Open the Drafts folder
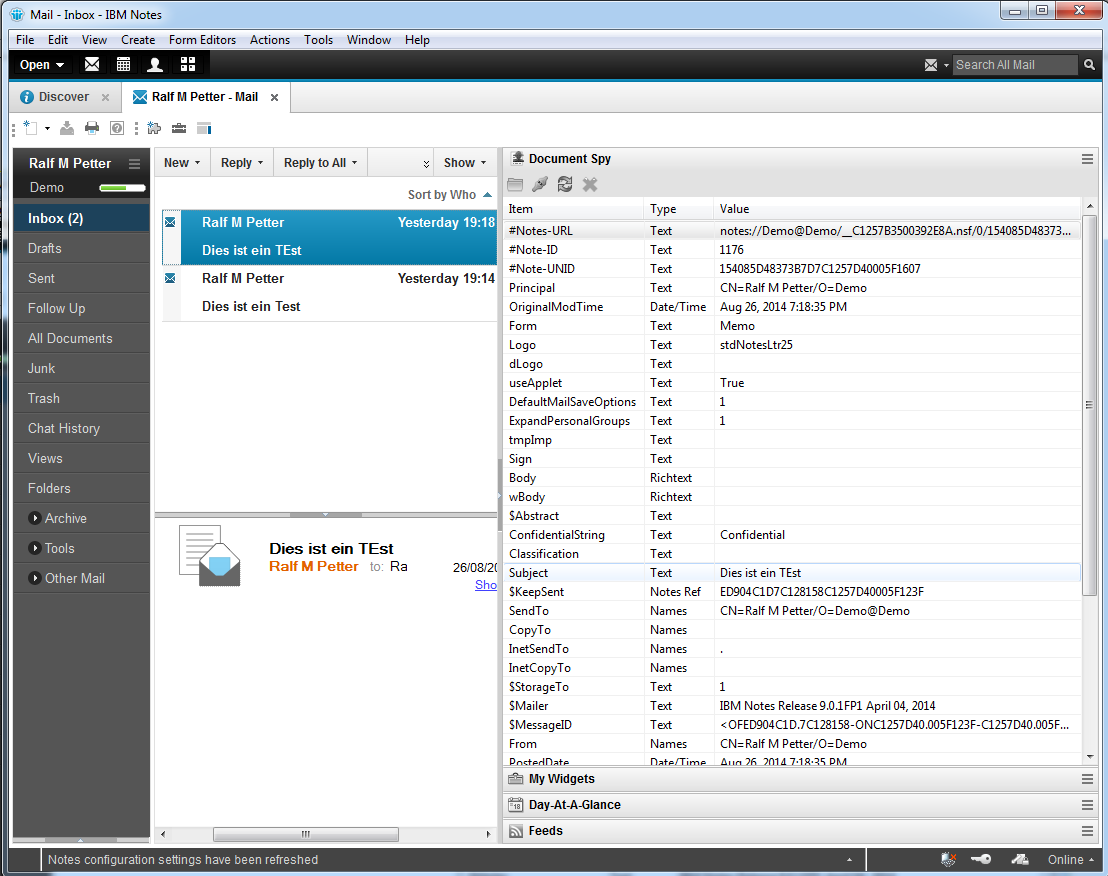 coord(45,248)
